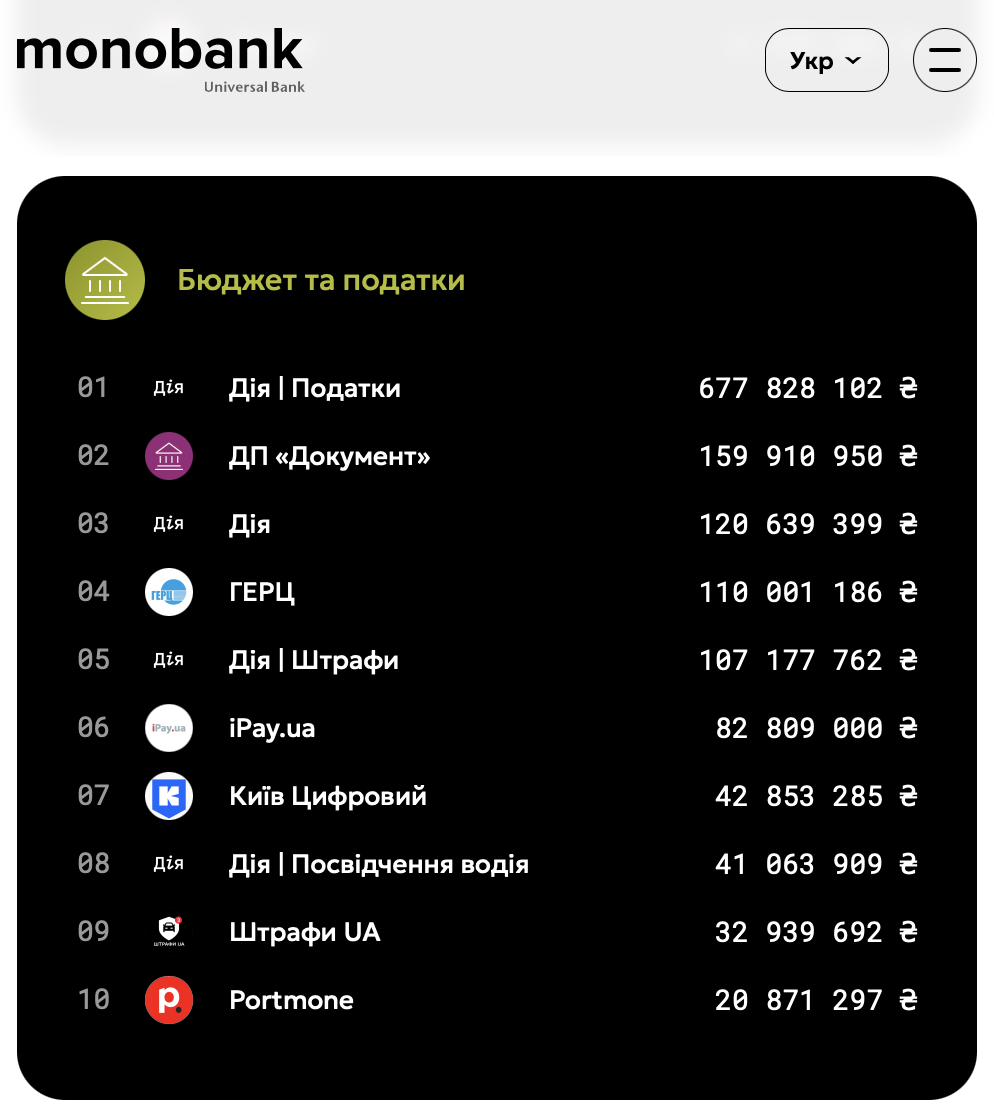Image resolution: width=994 pixels, height=1110 pixels.
Task: Select the Дія | Податки entry
Action: coord(314,388)
